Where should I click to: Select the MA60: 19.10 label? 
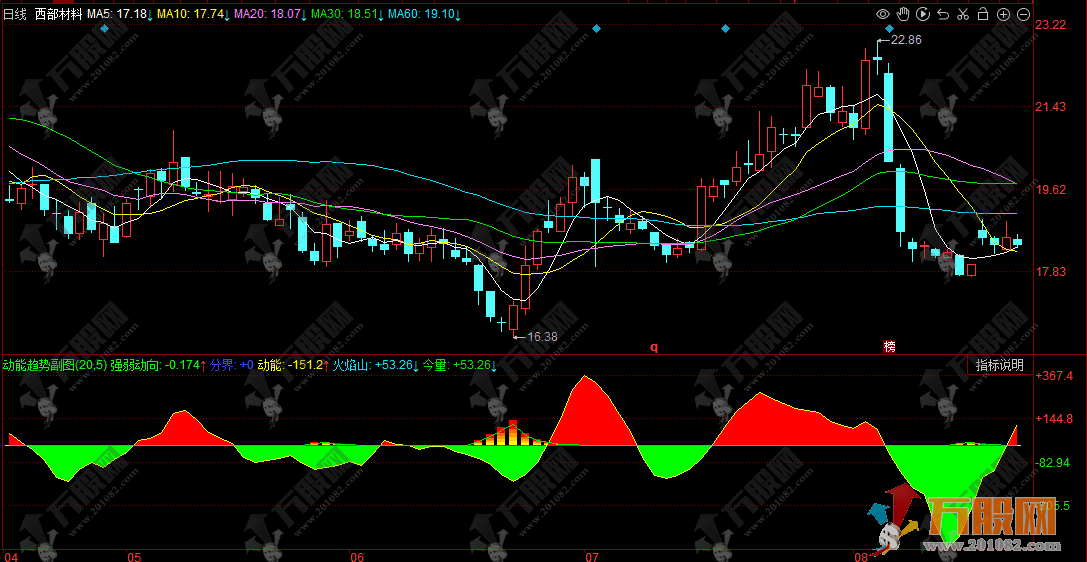(x=423, y=14)
